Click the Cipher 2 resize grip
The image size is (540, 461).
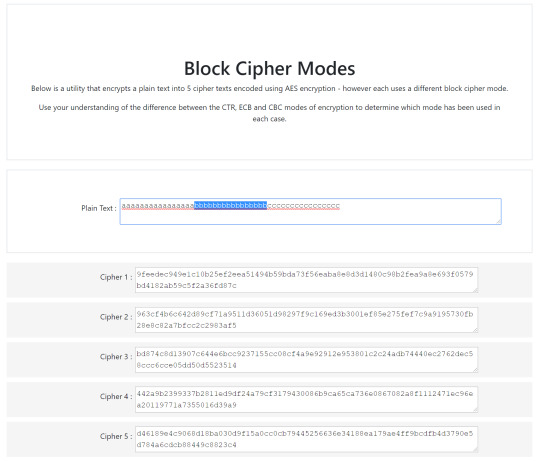coord(475,330)
